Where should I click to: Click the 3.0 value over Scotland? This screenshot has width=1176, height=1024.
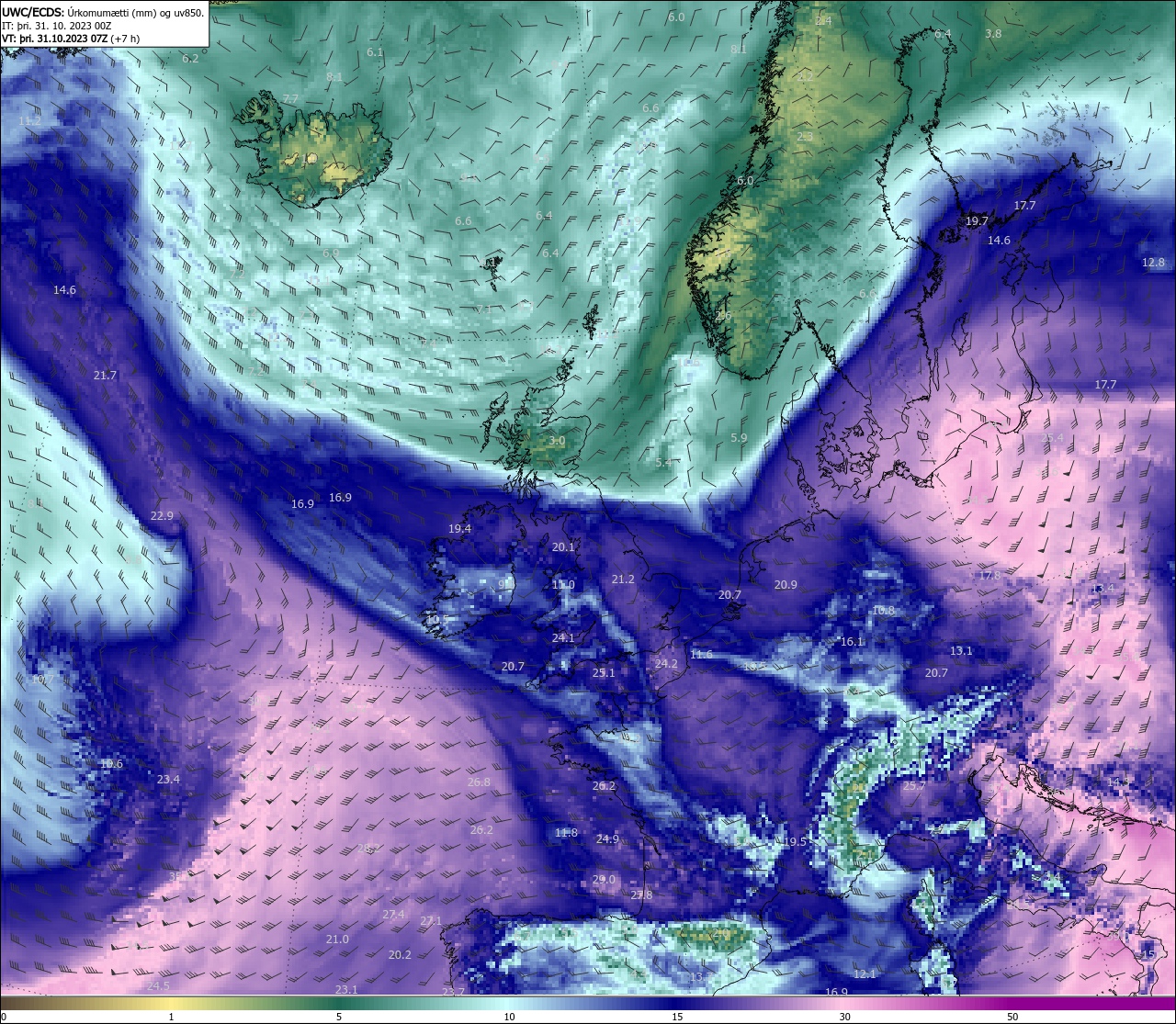(x=557, y=442)
